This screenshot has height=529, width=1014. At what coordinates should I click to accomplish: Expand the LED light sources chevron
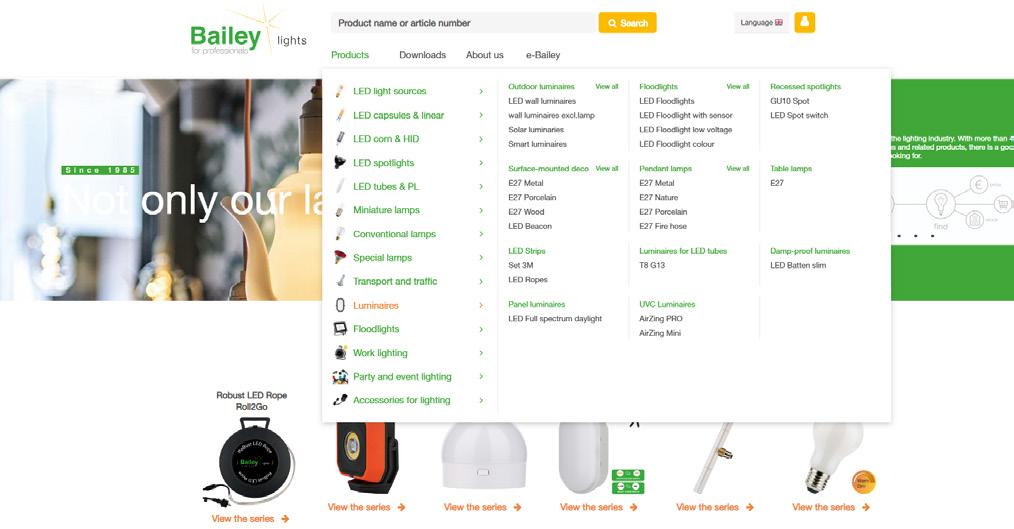[x=481, y=91]
